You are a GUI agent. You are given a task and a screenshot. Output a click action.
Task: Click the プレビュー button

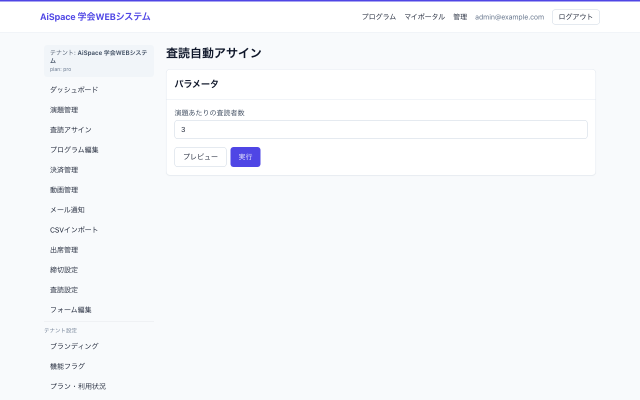[200, 157]
